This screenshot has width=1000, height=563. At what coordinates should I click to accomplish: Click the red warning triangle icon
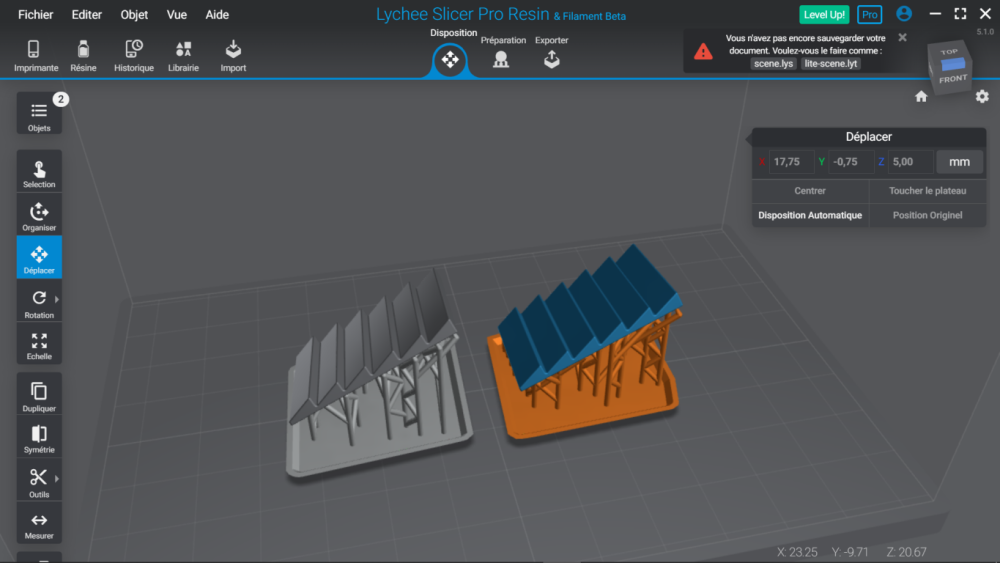click(x=703, y=52)
